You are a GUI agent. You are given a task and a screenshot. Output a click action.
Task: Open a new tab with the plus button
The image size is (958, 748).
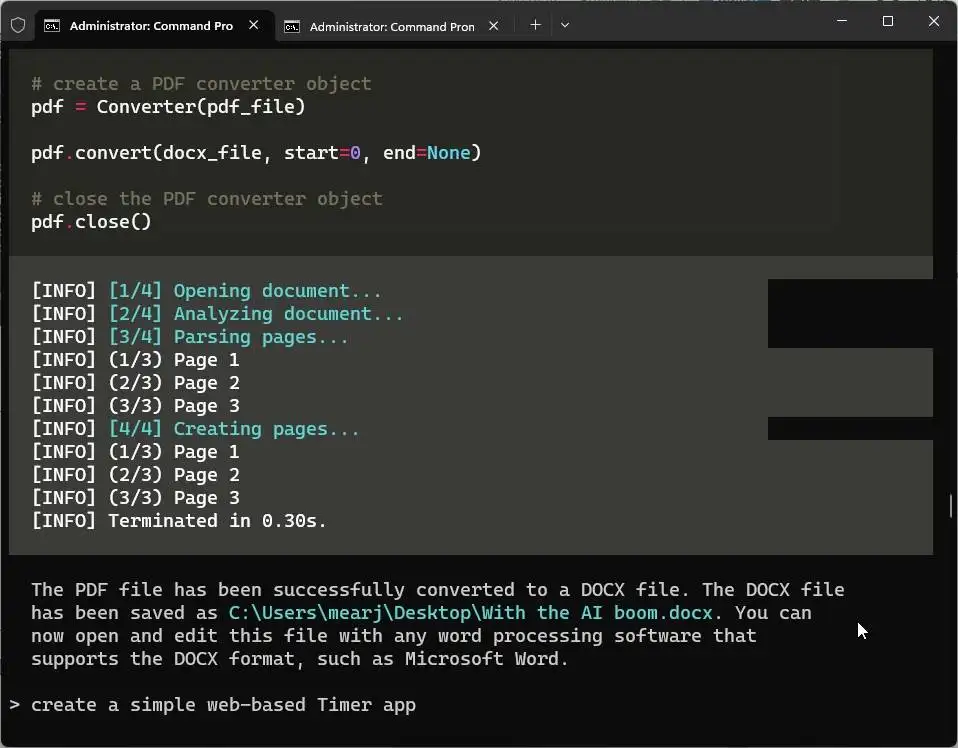(x=535, y=25)
